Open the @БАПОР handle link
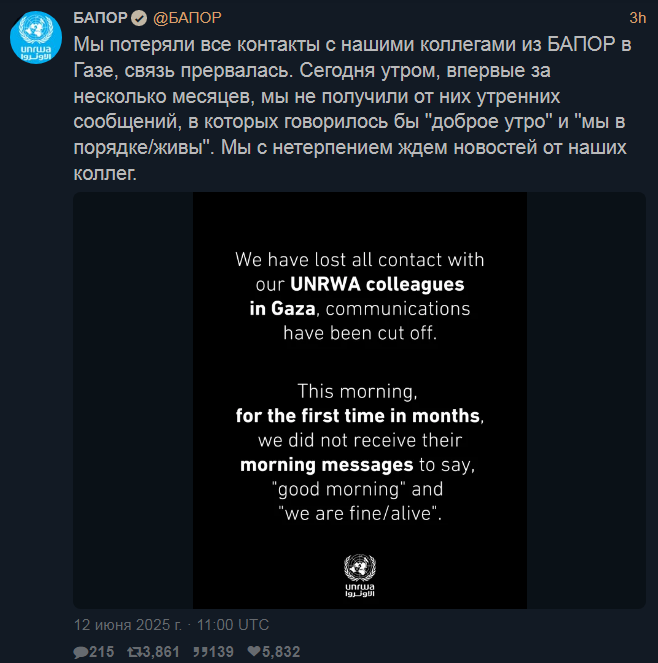The width and height of the screenshot is (658, 663). (187, 18)
